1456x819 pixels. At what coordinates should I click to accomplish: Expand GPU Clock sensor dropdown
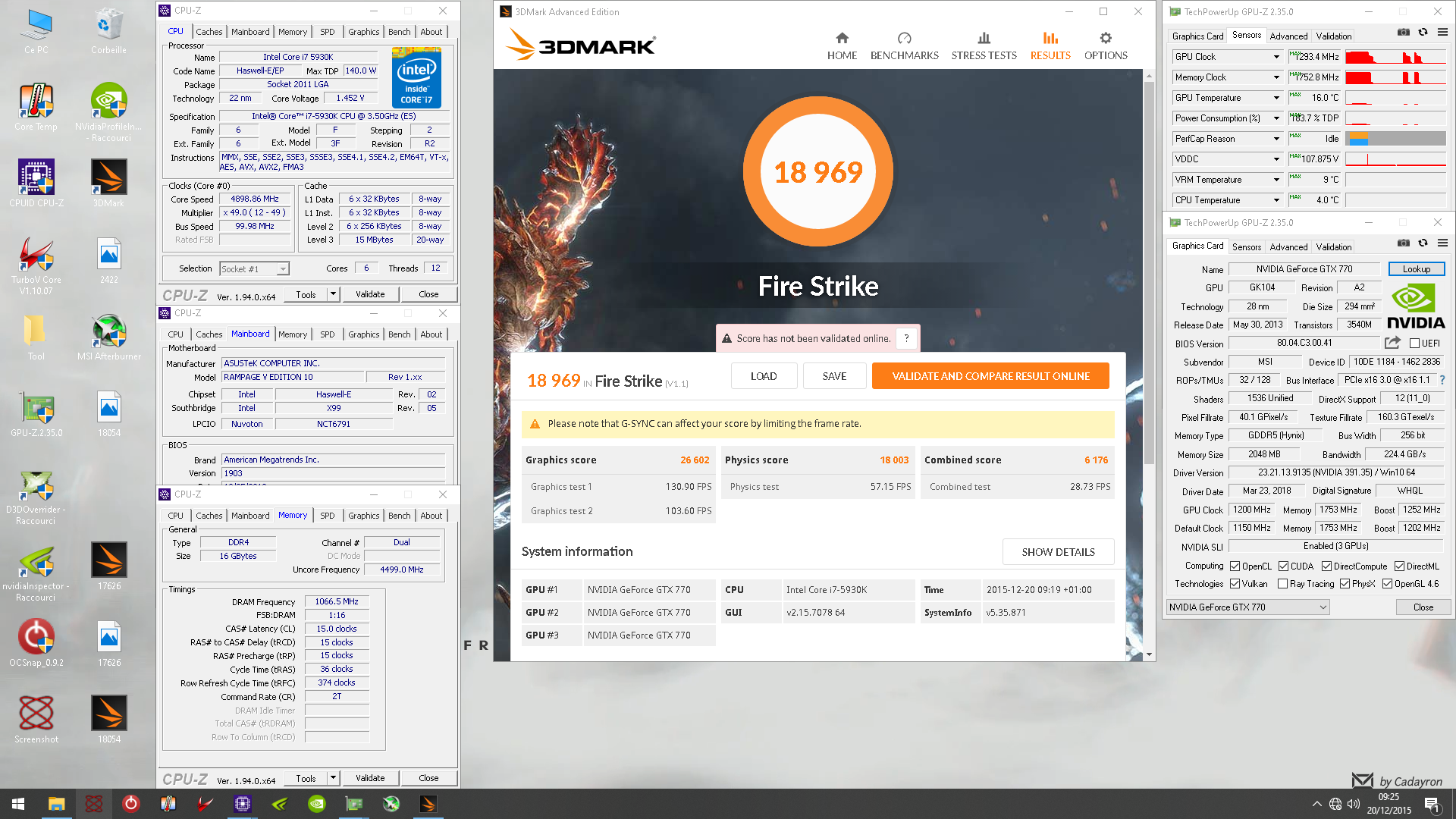1276,57
